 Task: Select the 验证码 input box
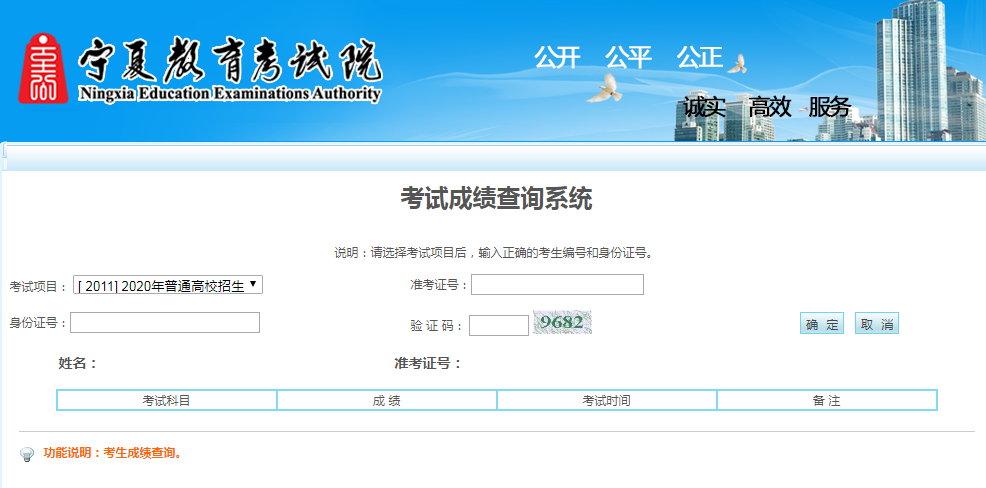coord(498,325)
